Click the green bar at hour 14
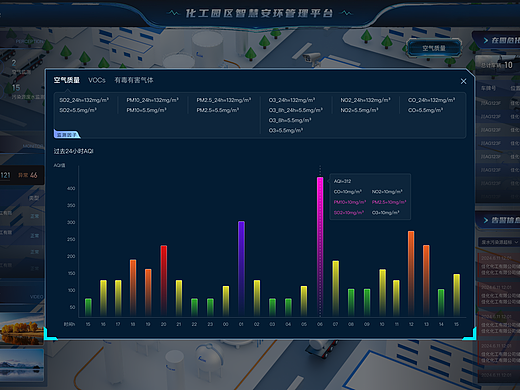Viewport: 520px width, 390px height. pos(441,302)
